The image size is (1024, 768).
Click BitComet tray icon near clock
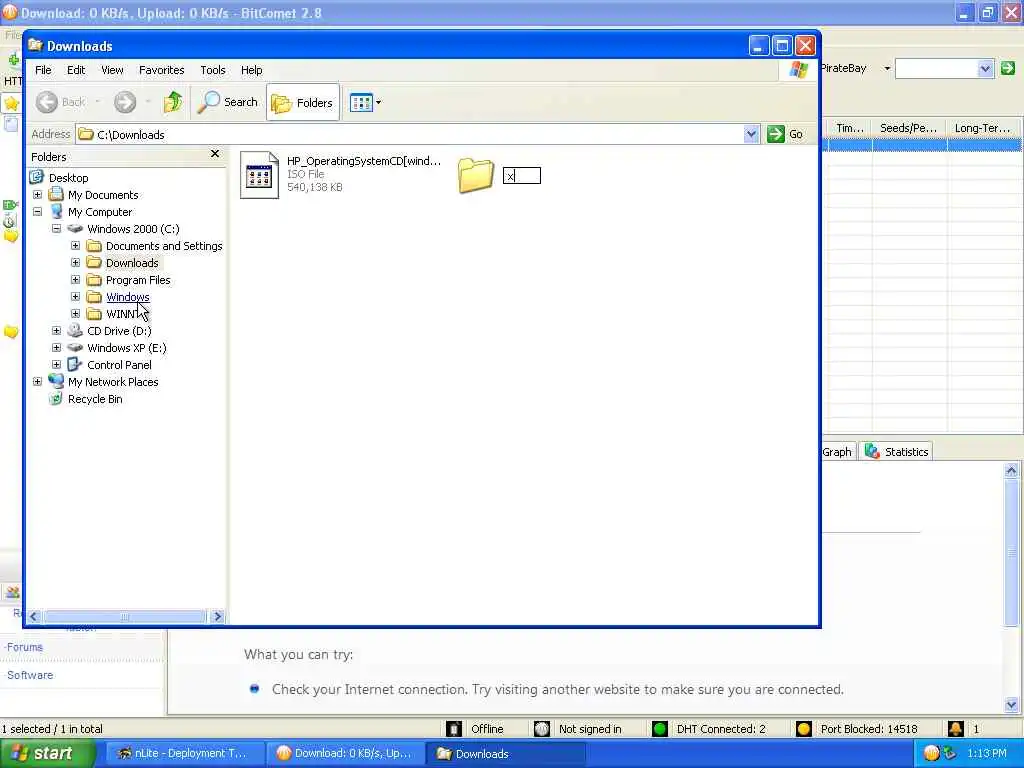click(x=932, y=753)
